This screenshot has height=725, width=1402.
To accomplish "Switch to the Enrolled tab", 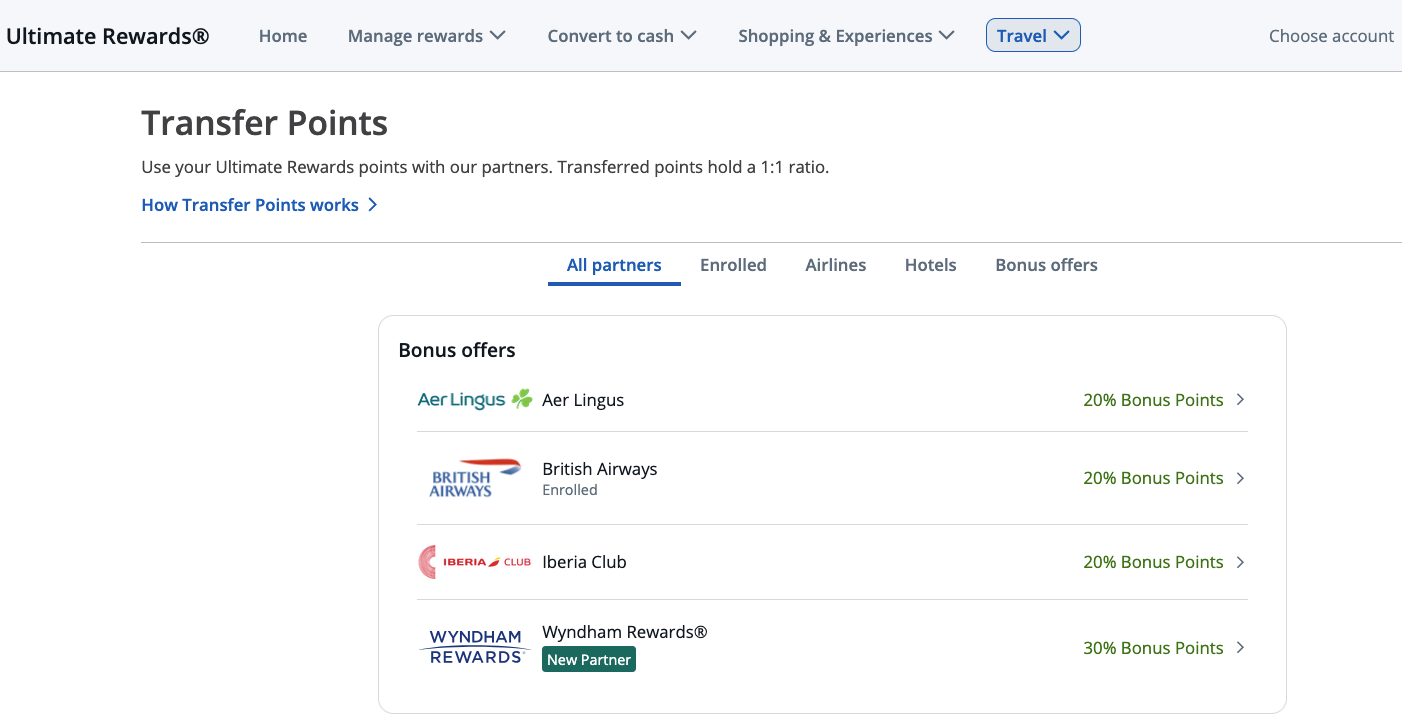I will 733,264.
